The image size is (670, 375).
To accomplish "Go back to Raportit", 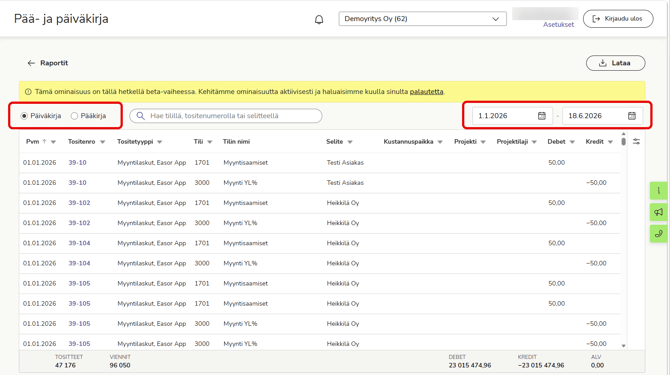I will [54, 63].
